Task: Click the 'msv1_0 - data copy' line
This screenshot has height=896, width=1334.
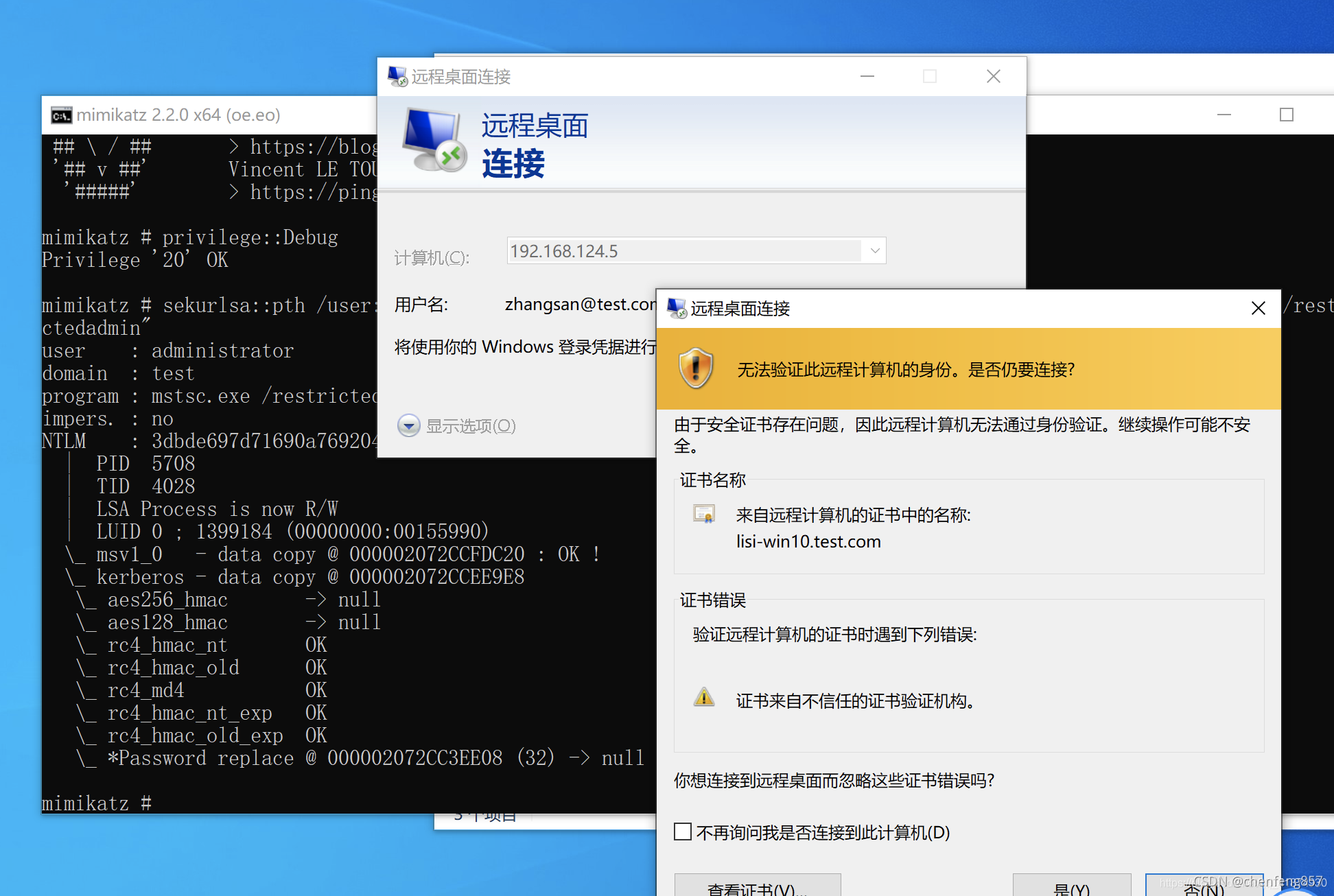Action: click(333, 554)
